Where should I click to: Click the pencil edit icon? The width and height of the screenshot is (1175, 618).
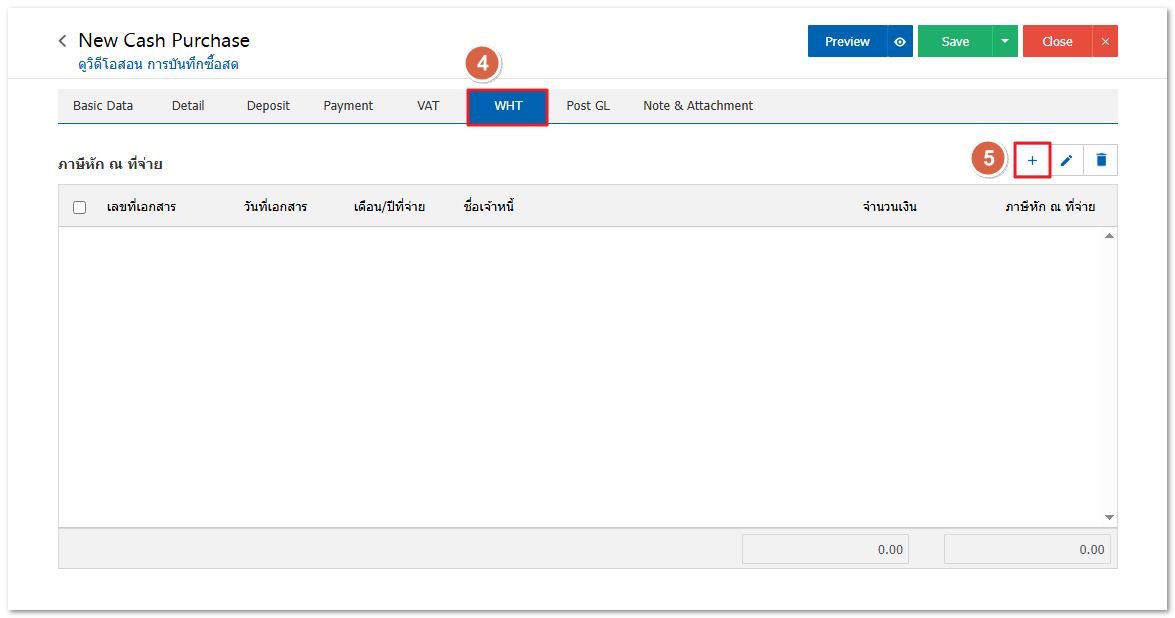[x=1066, y=160]
